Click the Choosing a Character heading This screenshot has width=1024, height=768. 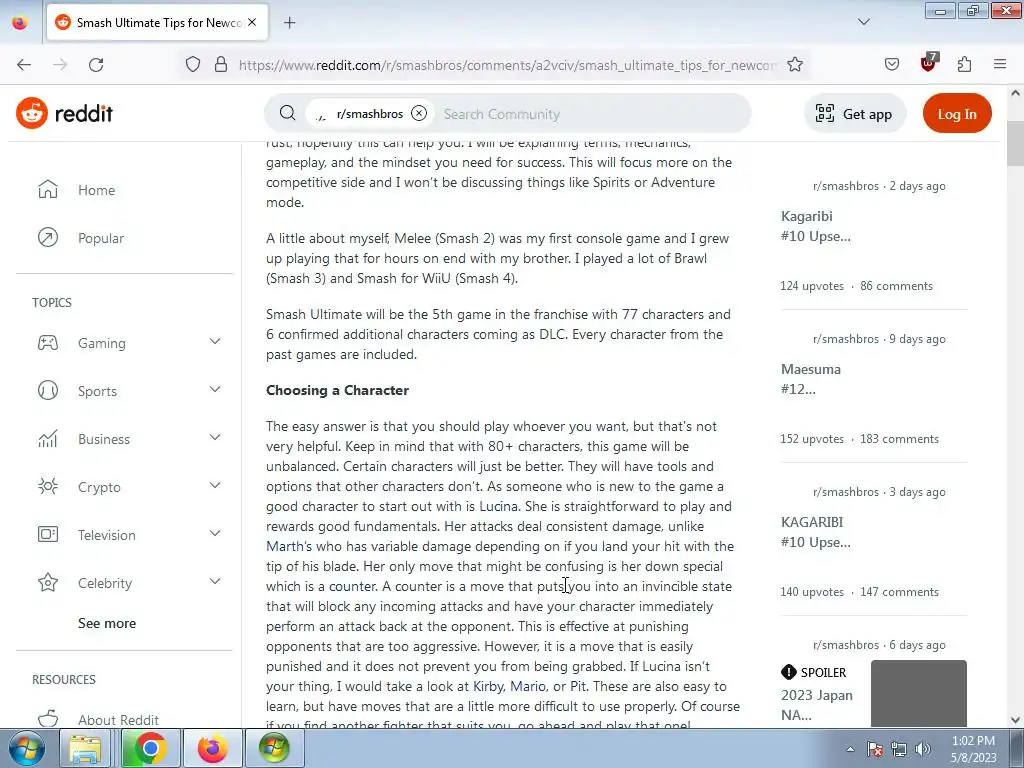pos(337,390)
